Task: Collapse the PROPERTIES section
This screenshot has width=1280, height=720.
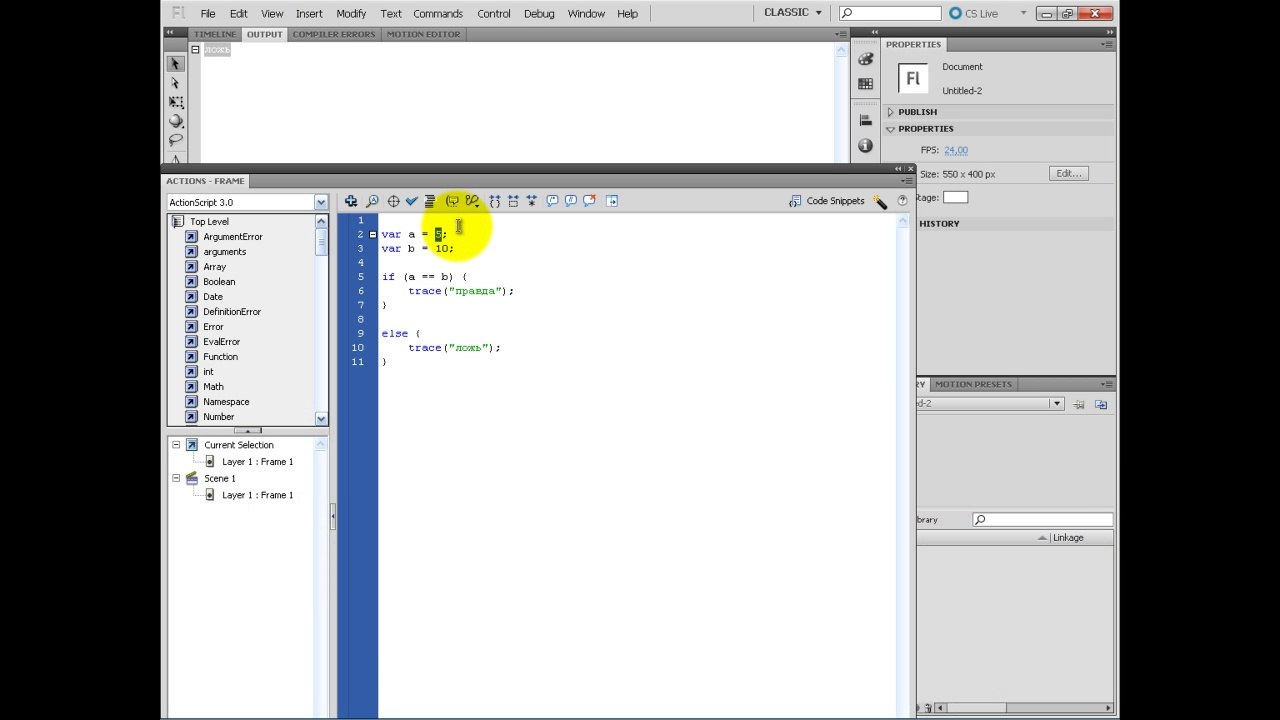Action: (x=890, y=129)
